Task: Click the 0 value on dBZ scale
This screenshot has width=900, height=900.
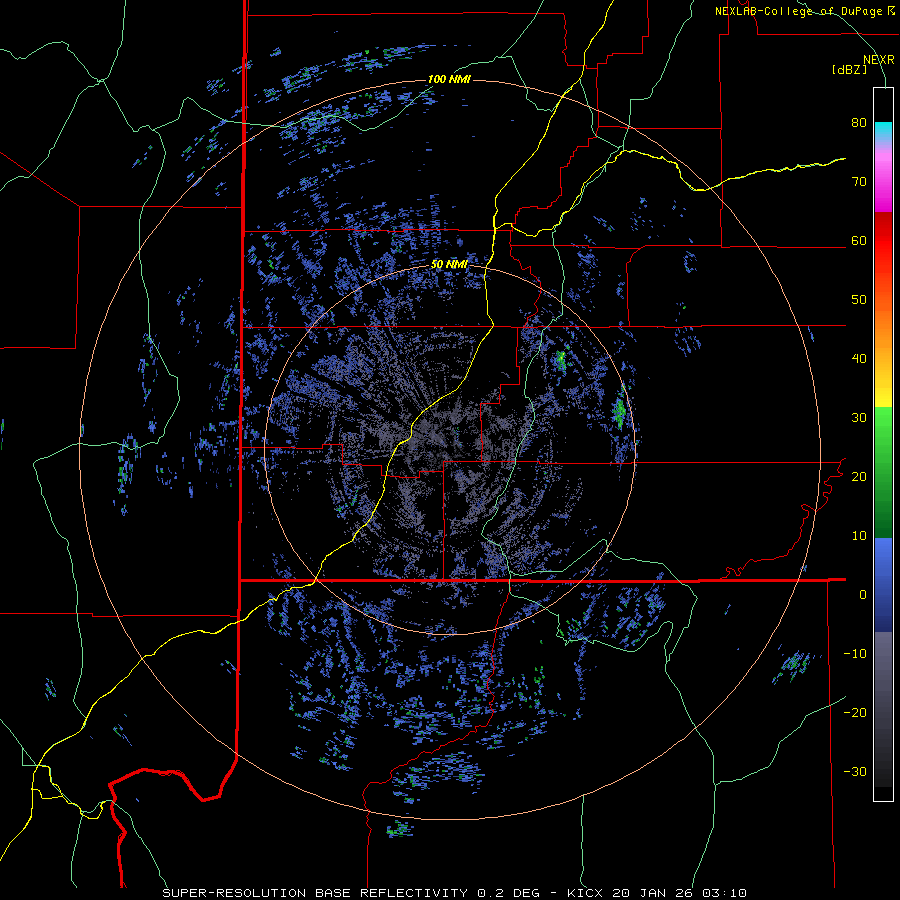Action: tap(863, 595)
